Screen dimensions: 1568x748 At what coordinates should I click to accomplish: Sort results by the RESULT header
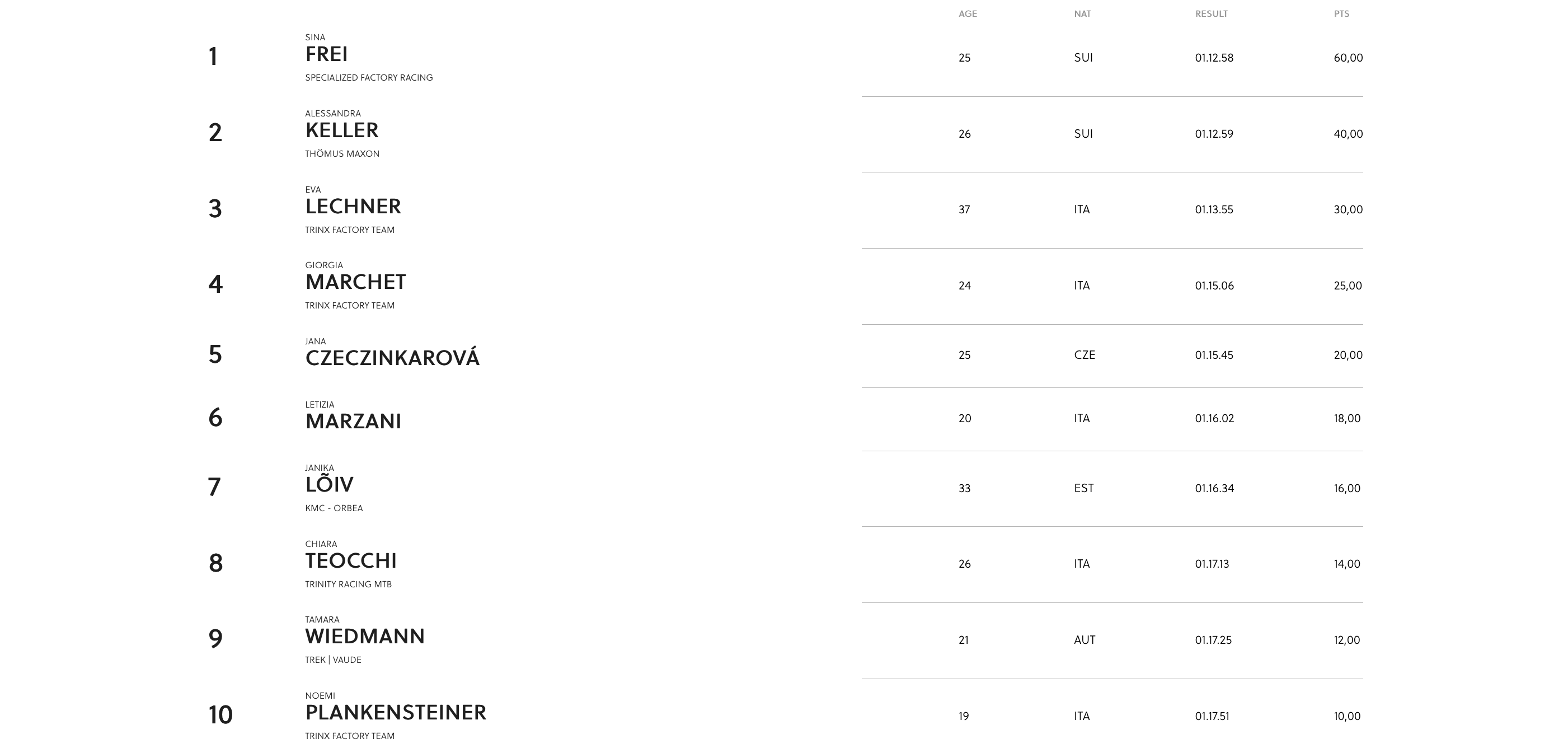(1211, 14)
